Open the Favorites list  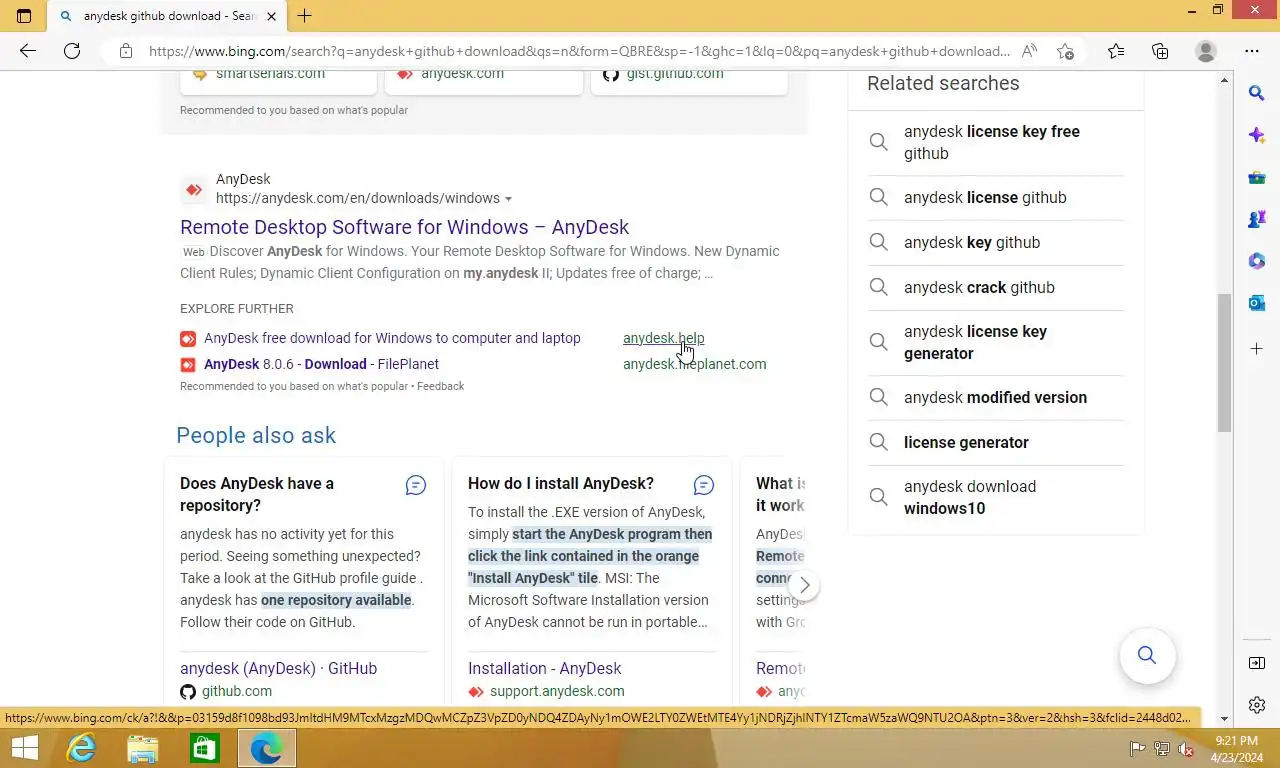pyautogui.click(x=1116, y=51)
